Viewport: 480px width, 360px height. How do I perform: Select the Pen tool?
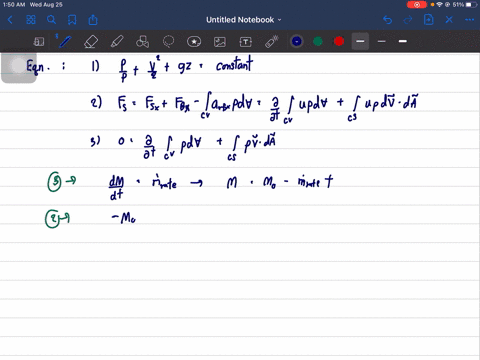[x=65, y=42]
